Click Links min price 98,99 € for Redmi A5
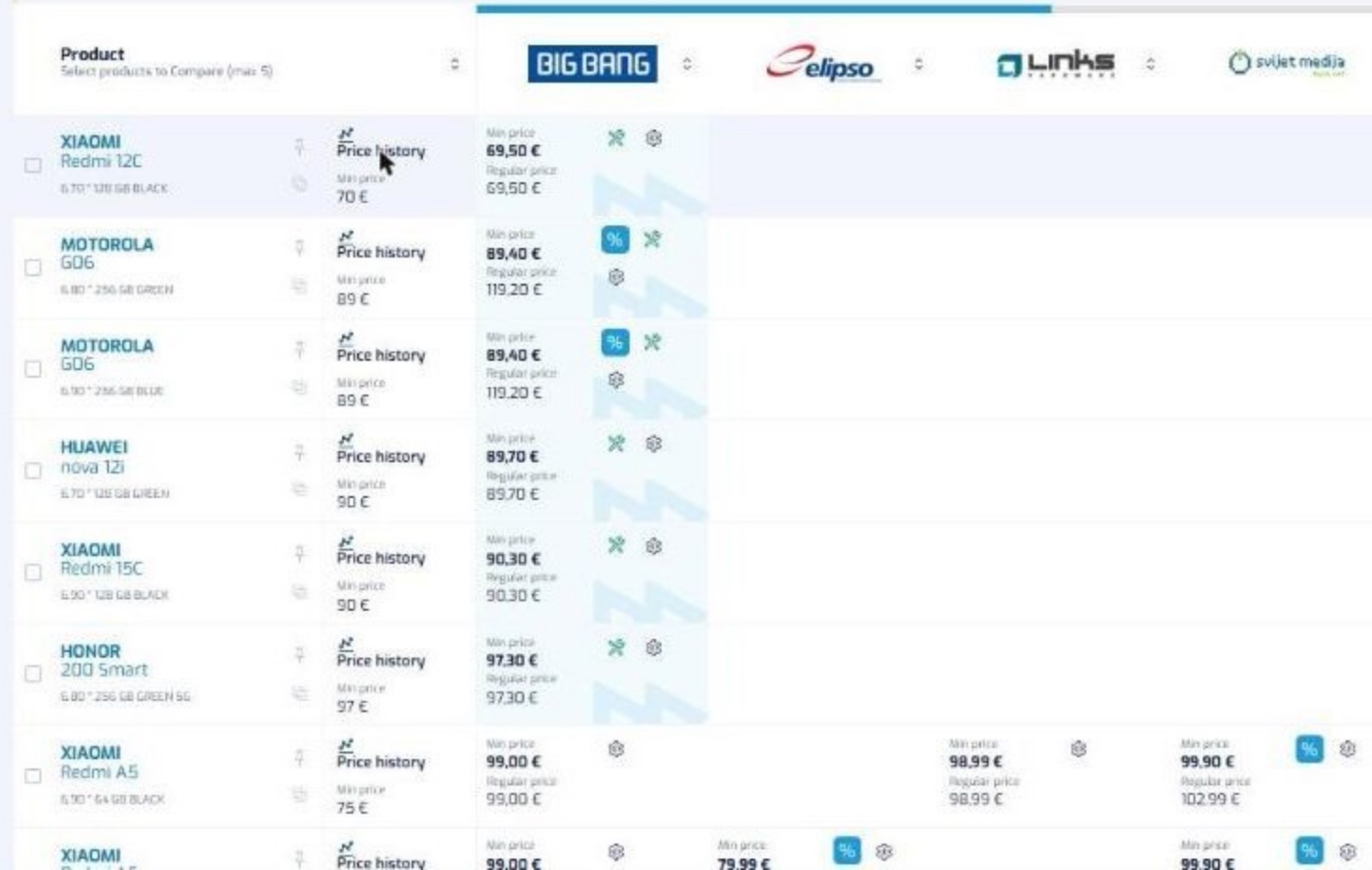This screenshot has width=1372, height=870. 975,761
